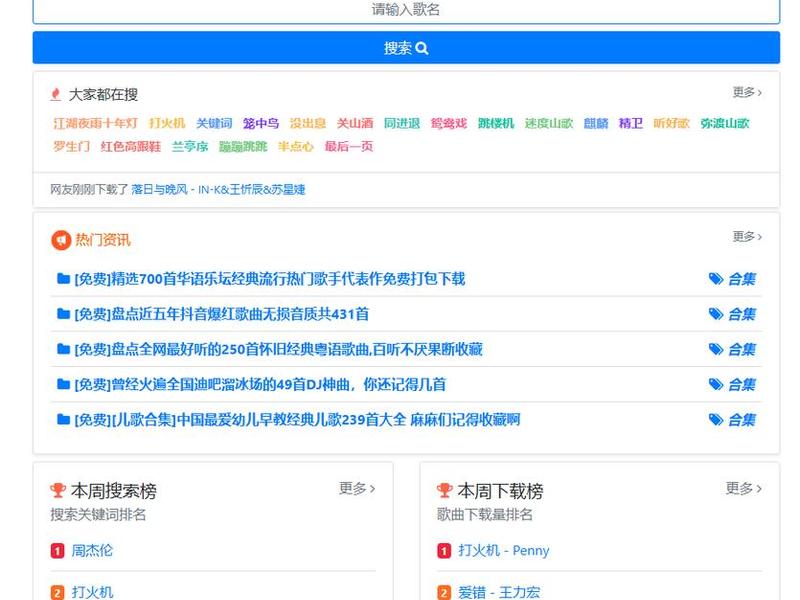The height and width of the screenshot is (600, 800).
Task: Select the 同进退 hot search tag
Action: point(402,123)
